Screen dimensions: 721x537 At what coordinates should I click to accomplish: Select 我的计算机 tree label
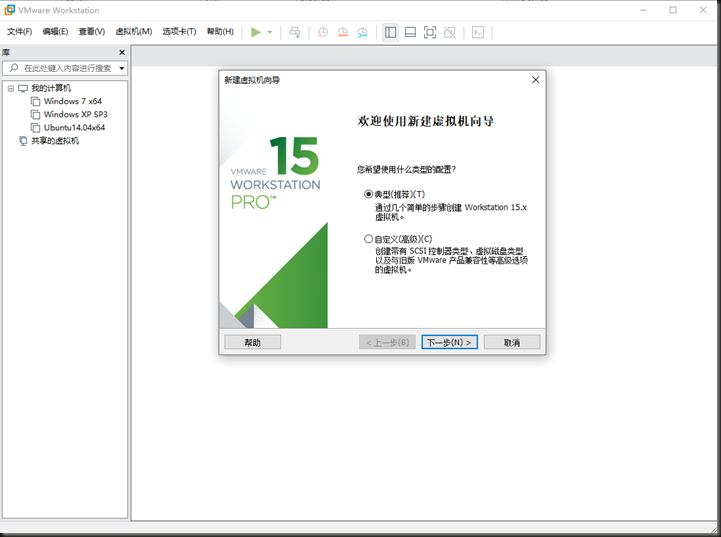tap(51, 88)
